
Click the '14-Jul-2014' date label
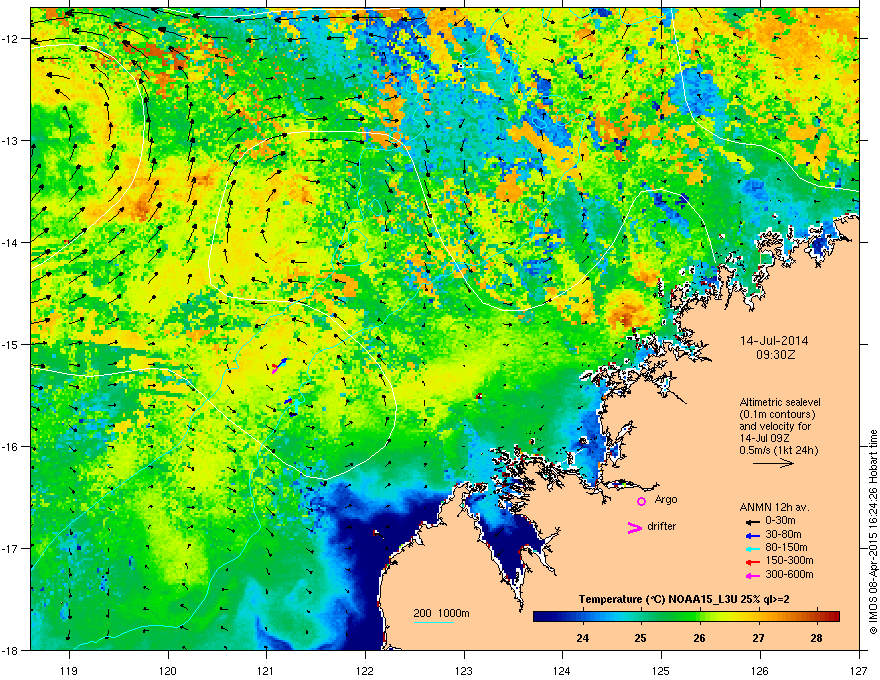click(x=774, y=341)
